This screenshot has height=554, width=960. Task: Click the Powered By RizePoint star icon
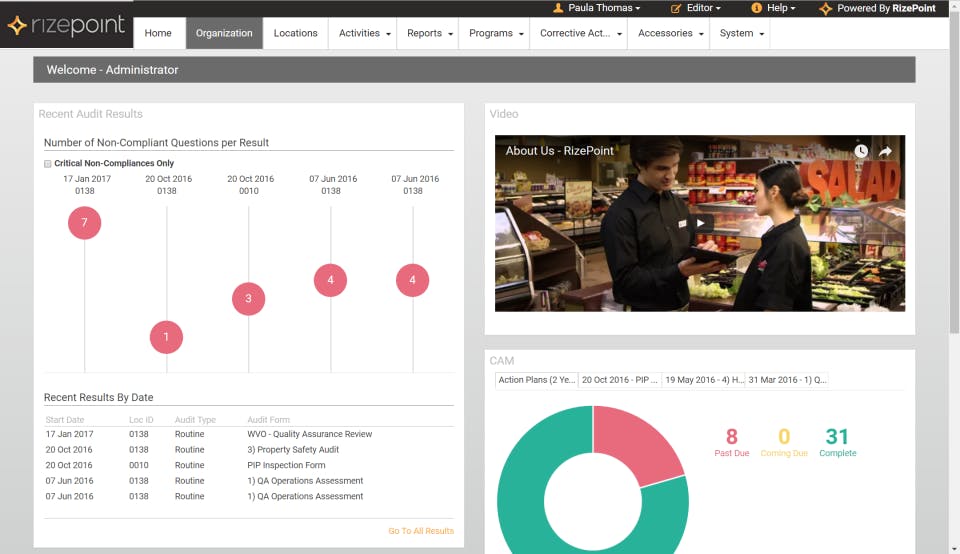pos(826,9)
